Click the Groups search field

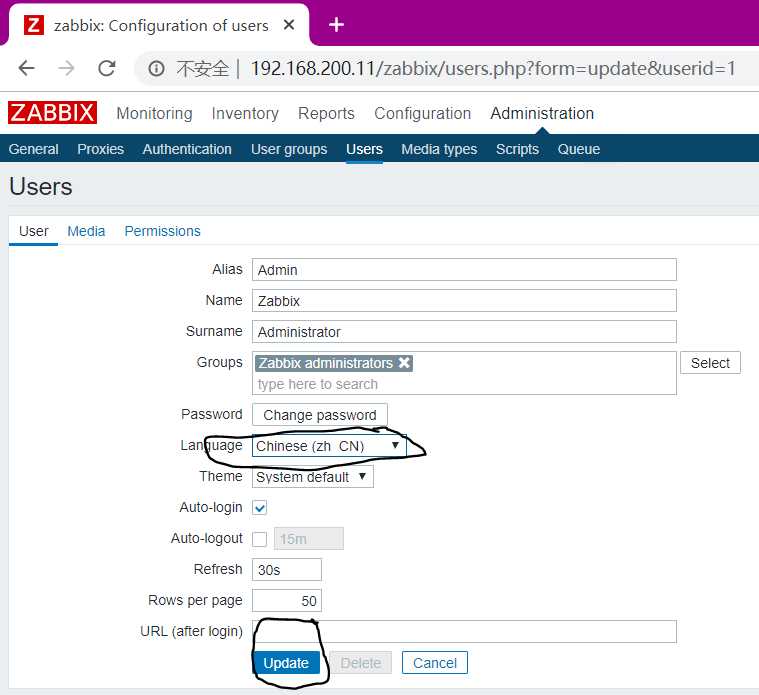pos(464,384)
